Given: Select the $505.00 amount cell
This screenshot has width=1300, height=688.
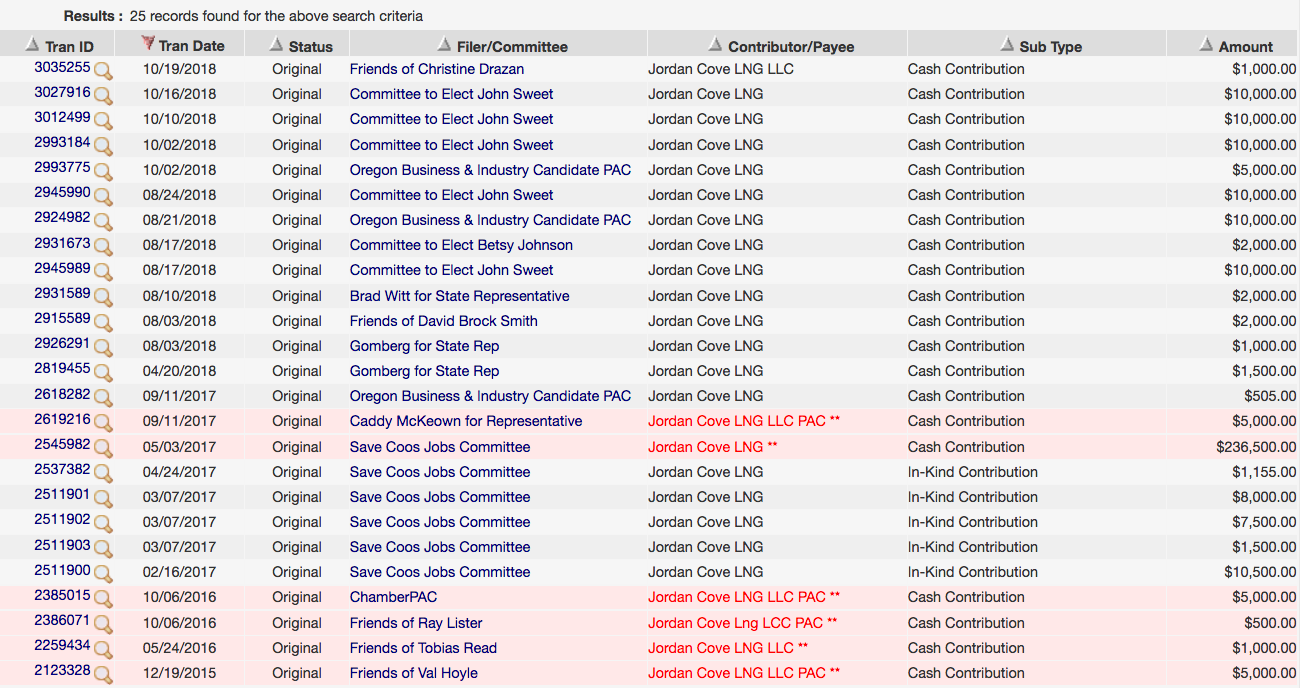Looking at the screenshot, I should tap(1270, 396).
